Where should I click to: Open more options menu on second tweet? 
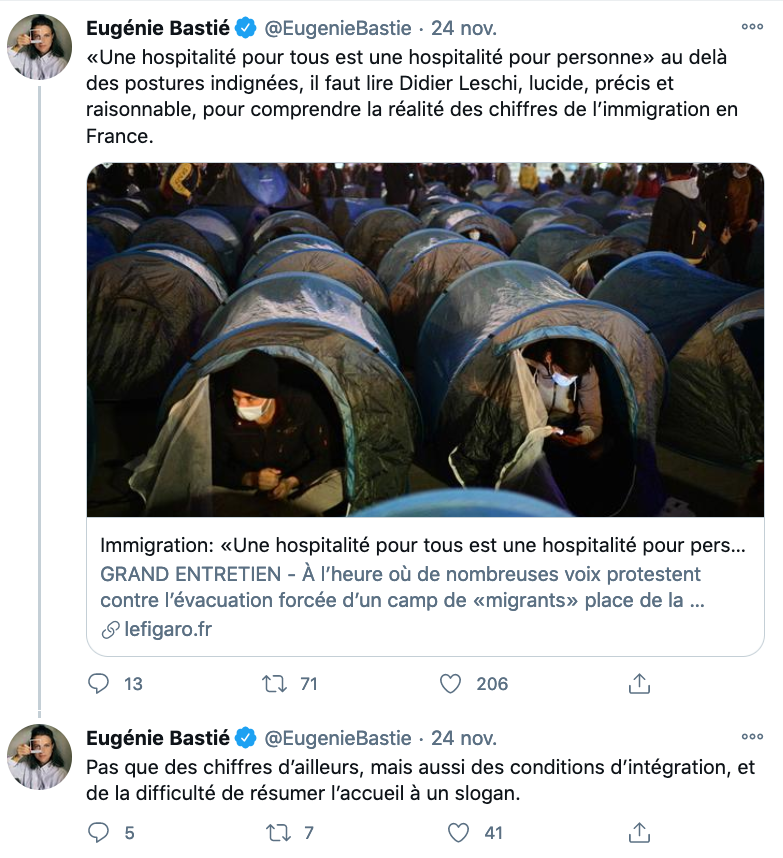click(752, 737)
